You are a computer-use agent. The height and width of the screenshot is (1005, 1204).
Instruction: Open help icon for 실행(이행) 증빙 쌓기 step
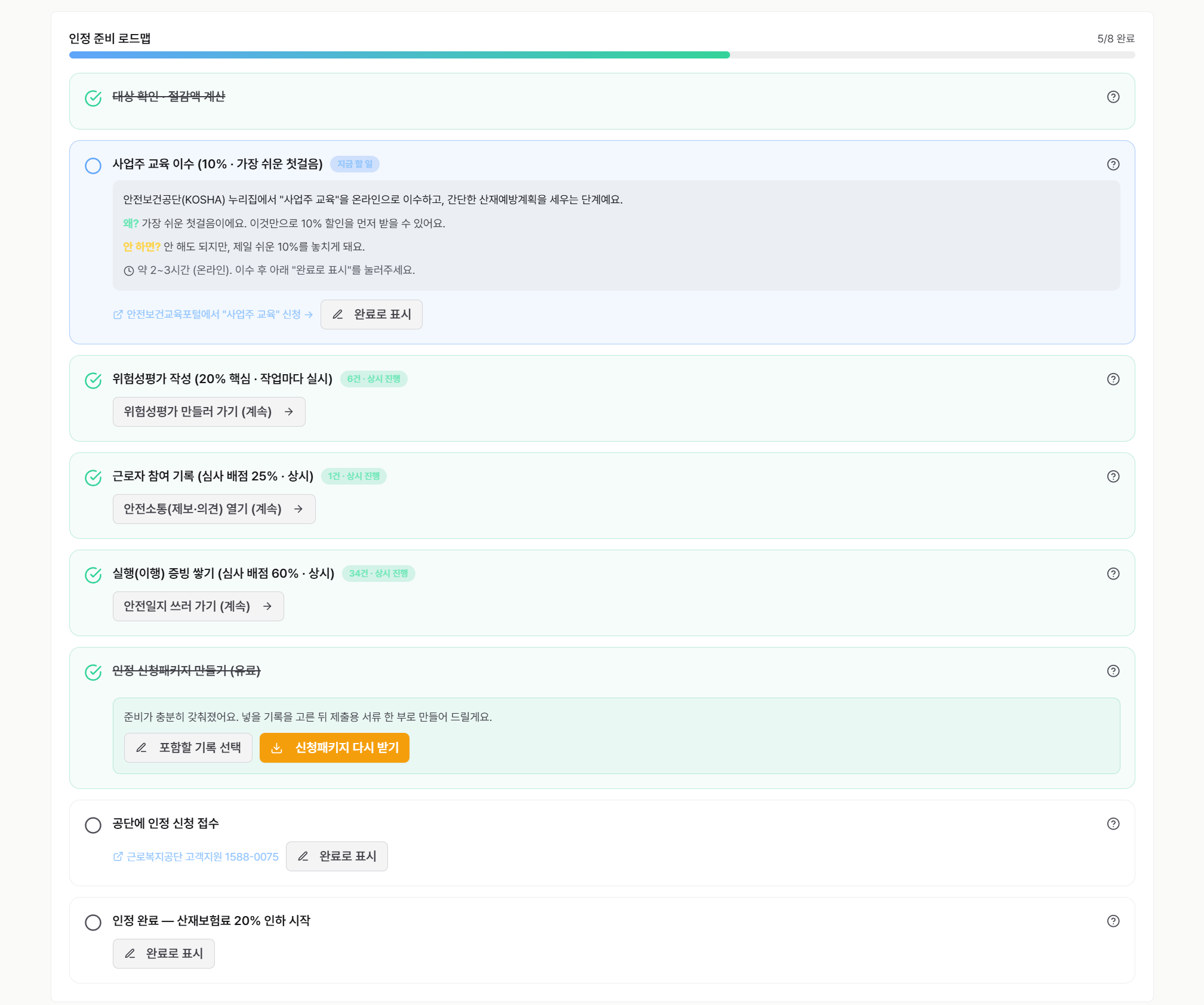pos(1113,574)
